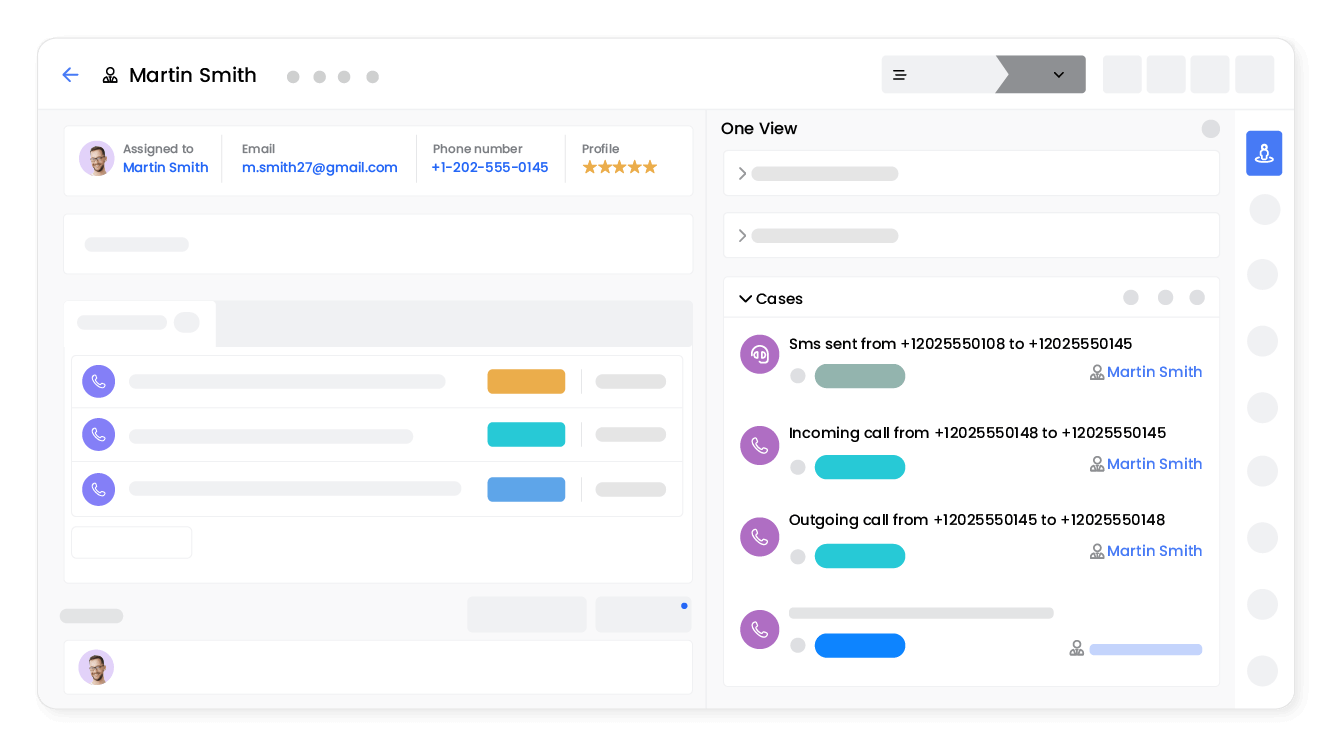The width and height of the screenshot is (1332, 747).
Task: Click the Assigned to avatar photo
Action: [x=97, y=159]
